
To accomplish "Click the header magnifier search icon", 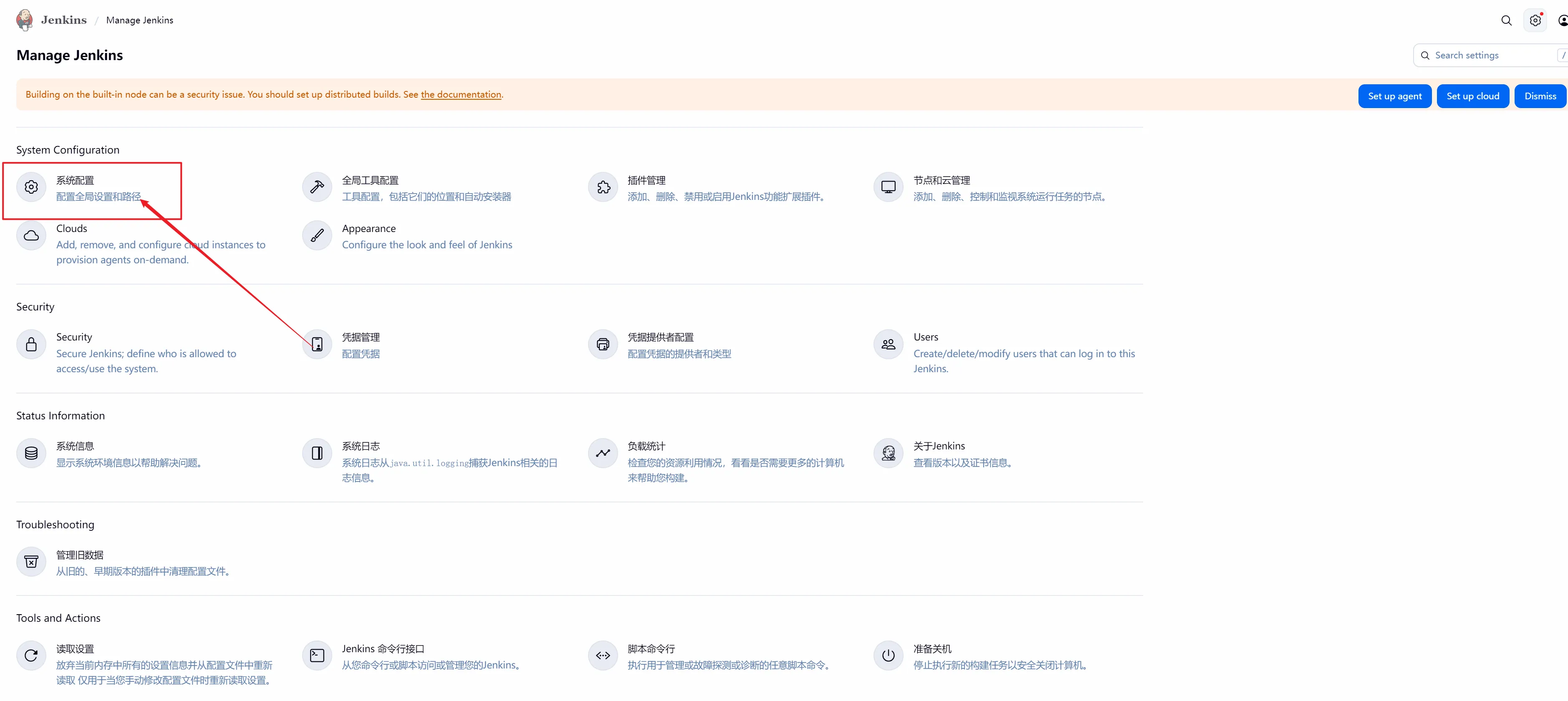I will pyautogui.click(x=1506, y=21).
